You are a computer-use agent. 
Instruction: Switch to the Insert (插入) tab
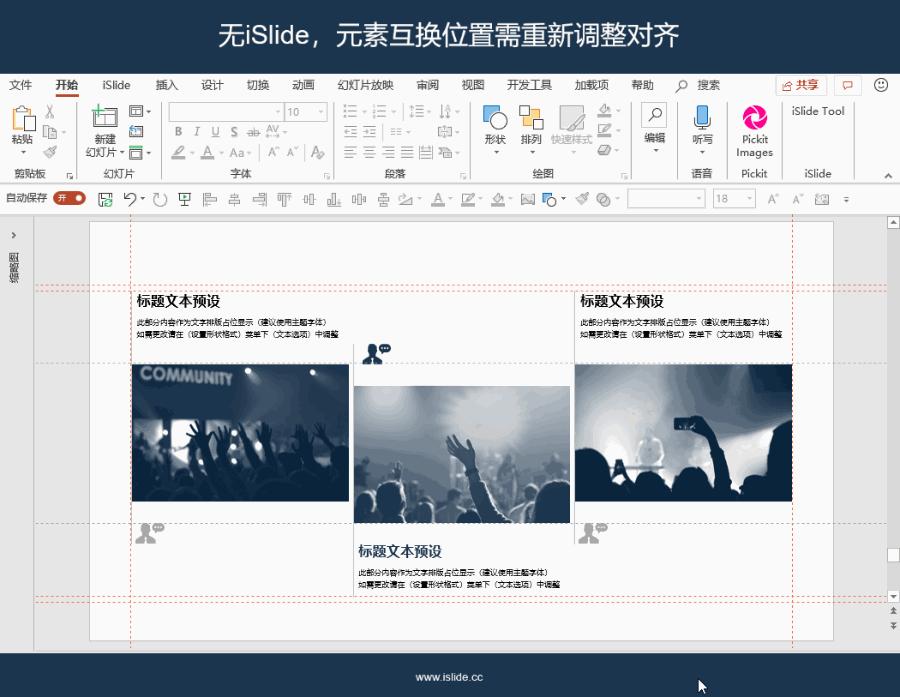[x=166, y=85]
